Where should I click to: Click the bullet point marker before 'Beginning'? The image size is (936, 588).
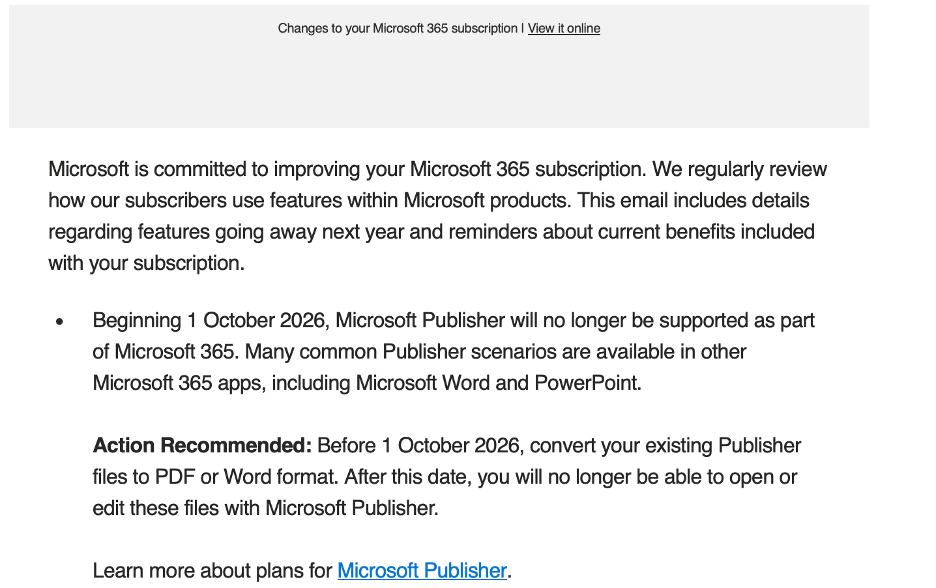click(59, 322)
